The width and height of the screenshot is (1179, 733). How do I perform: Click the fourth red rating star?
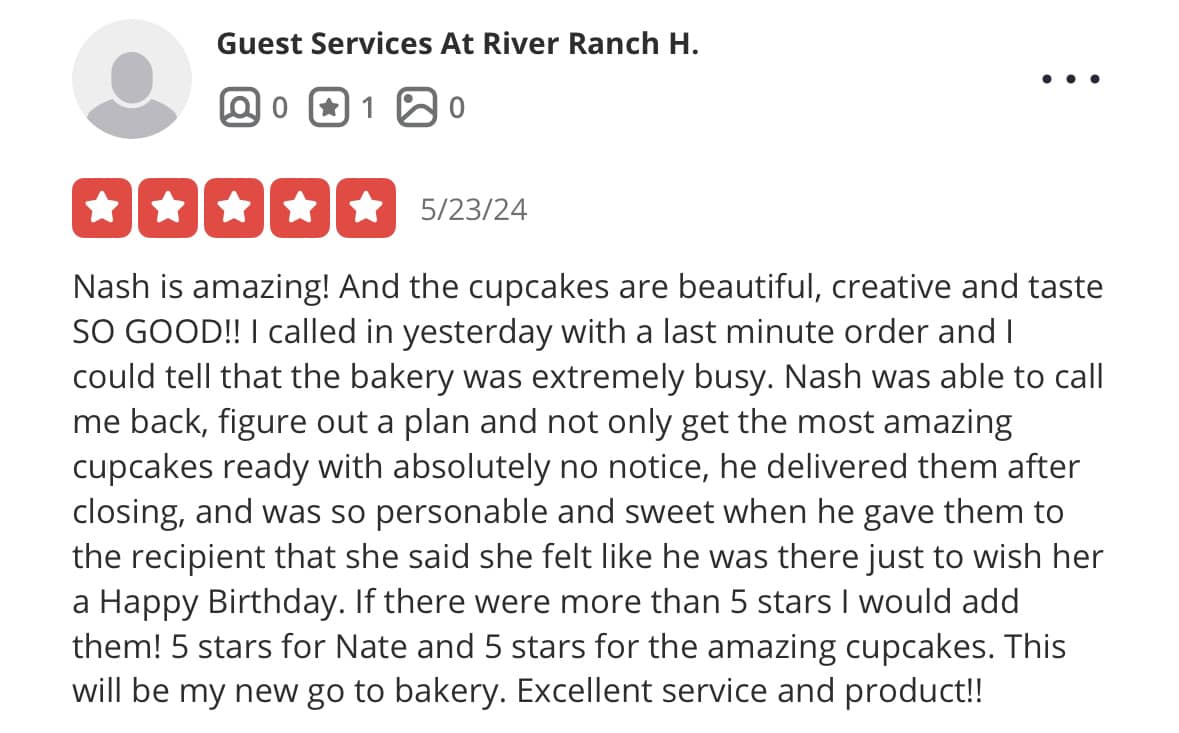300,208
